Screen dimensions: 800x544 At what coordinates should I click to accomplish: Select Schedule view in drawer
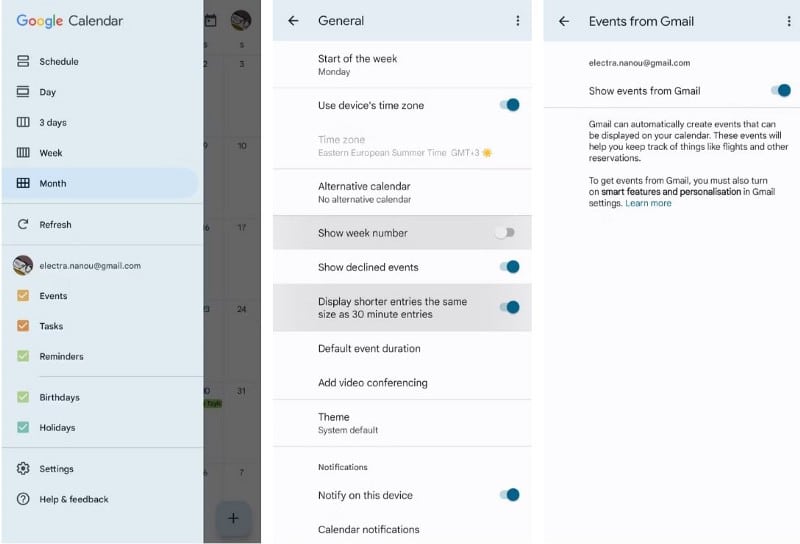[x=100, y=61]
